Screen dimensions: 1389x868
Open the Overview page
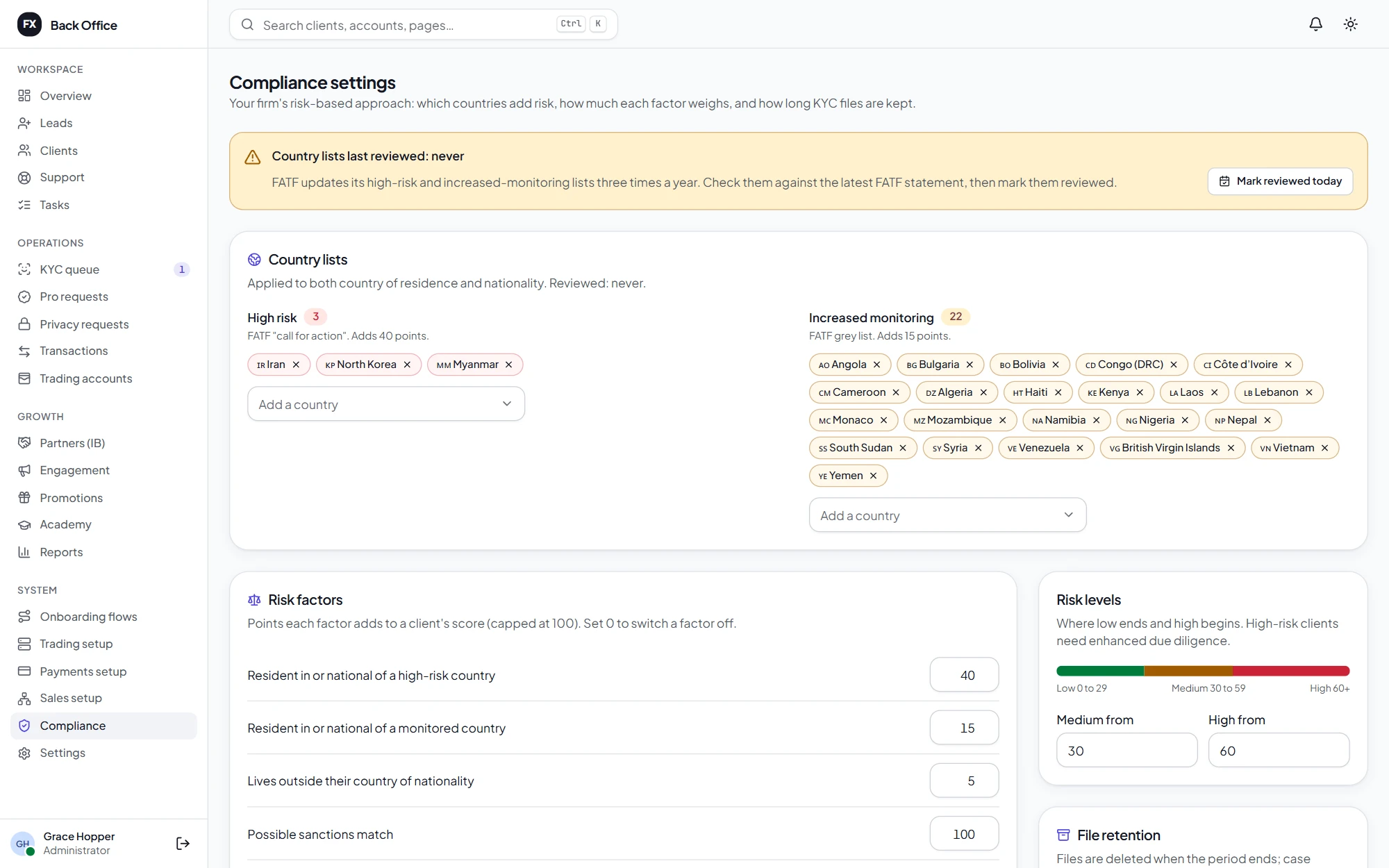click(103, 96)
